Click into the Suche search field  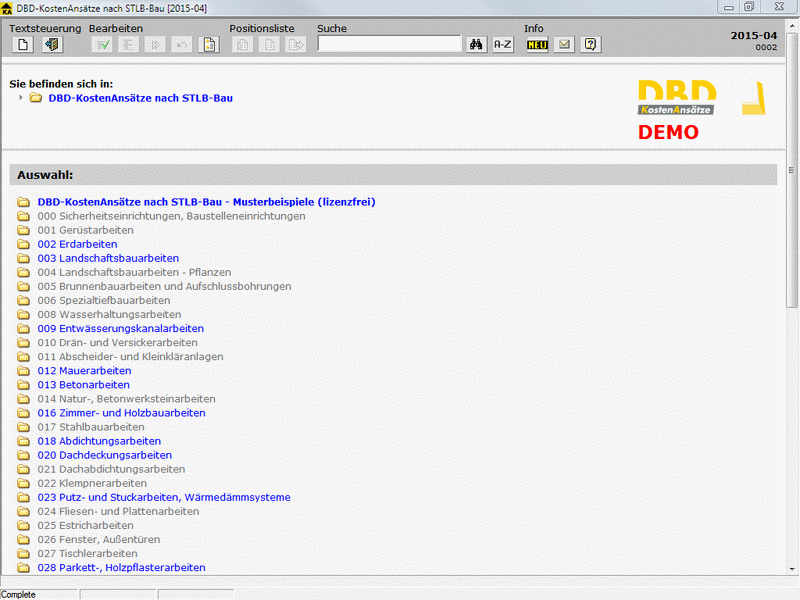389,44
